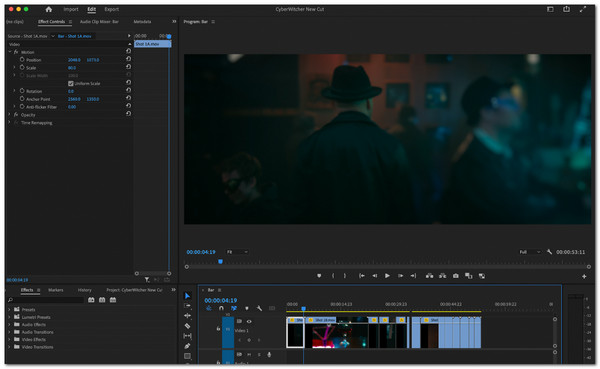Reset the Opacity effect

[x=128, y=114]
